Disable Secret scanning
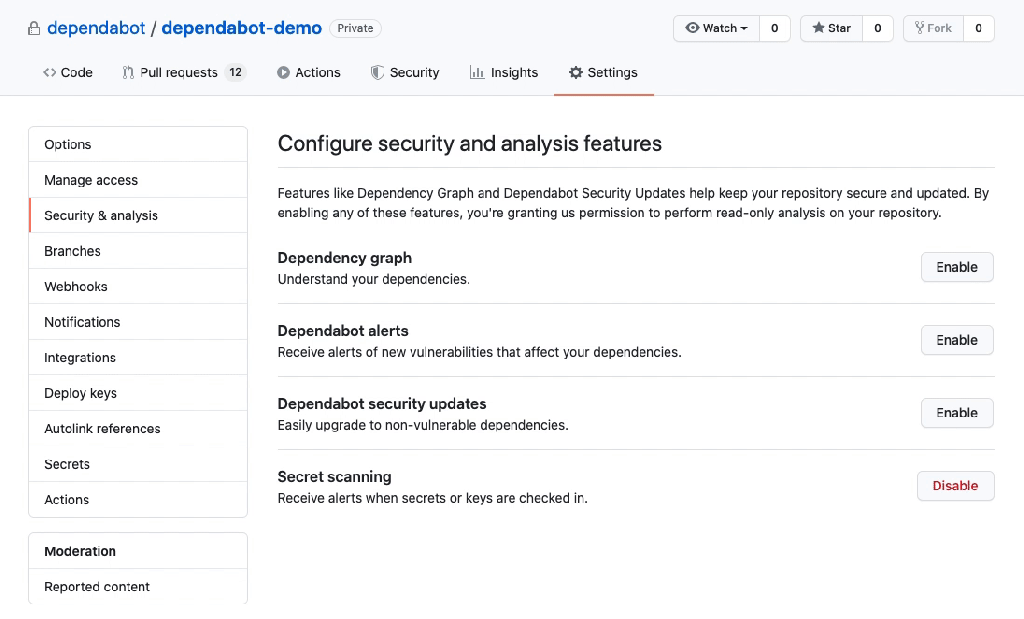 pyautogui.click(x=955, y=486)
